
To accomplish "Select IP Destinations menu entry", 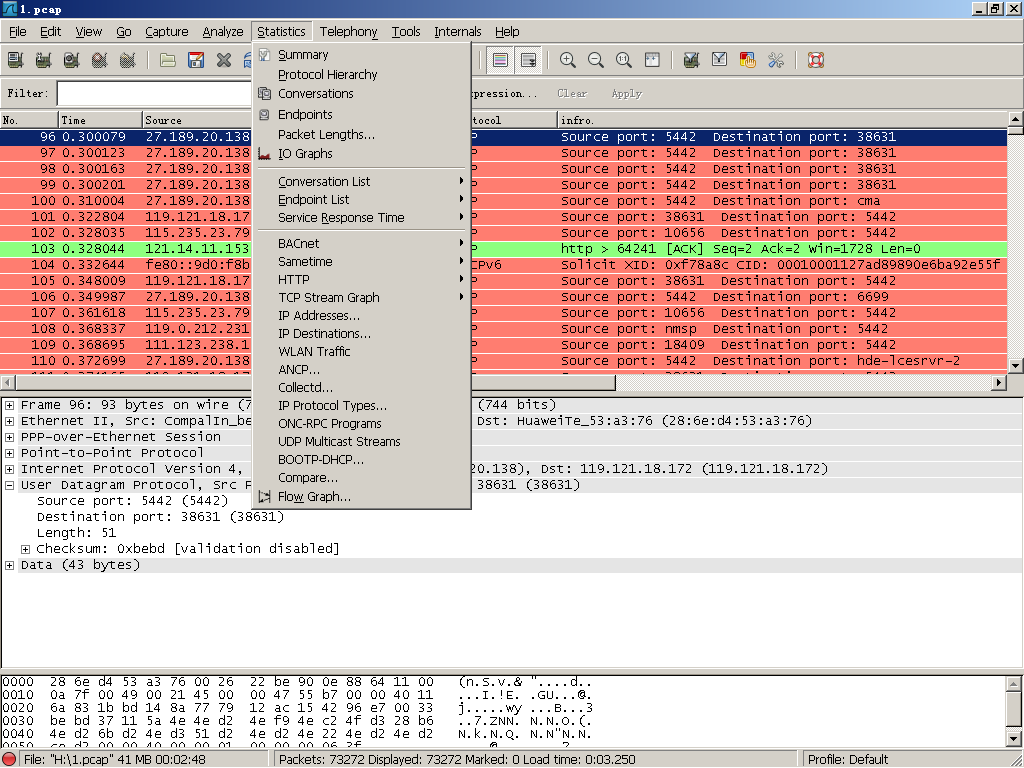I will [x=361, y=334].
